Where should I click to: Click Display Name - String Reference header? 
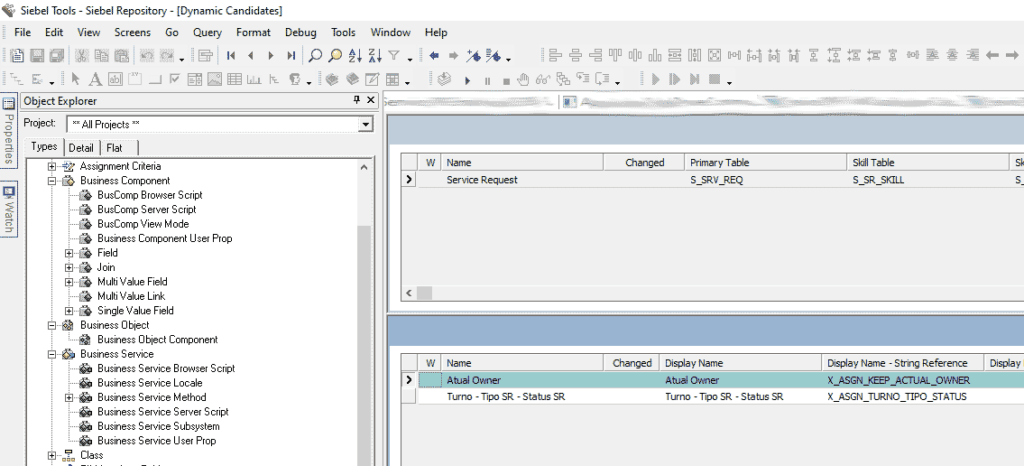click(903, 363)
